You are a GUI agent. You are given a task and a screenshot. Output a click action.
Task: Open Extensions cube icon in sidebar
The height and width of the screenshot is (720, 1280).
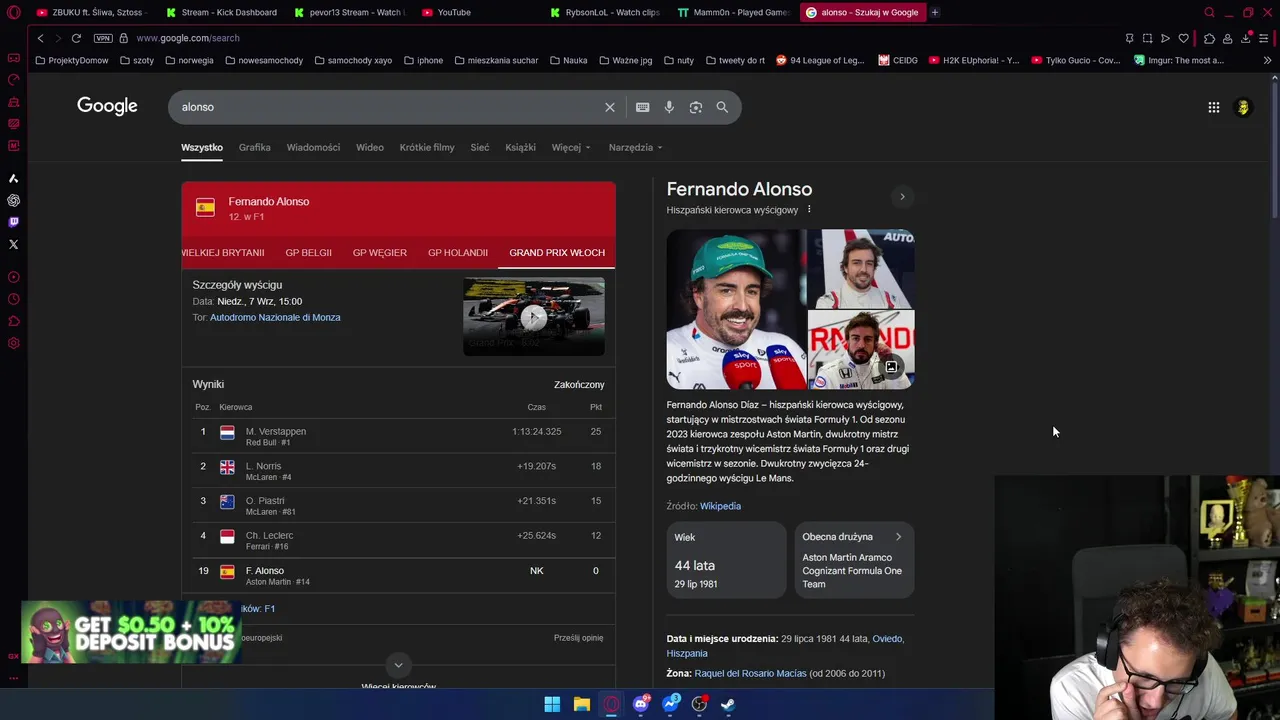[13, 321]
